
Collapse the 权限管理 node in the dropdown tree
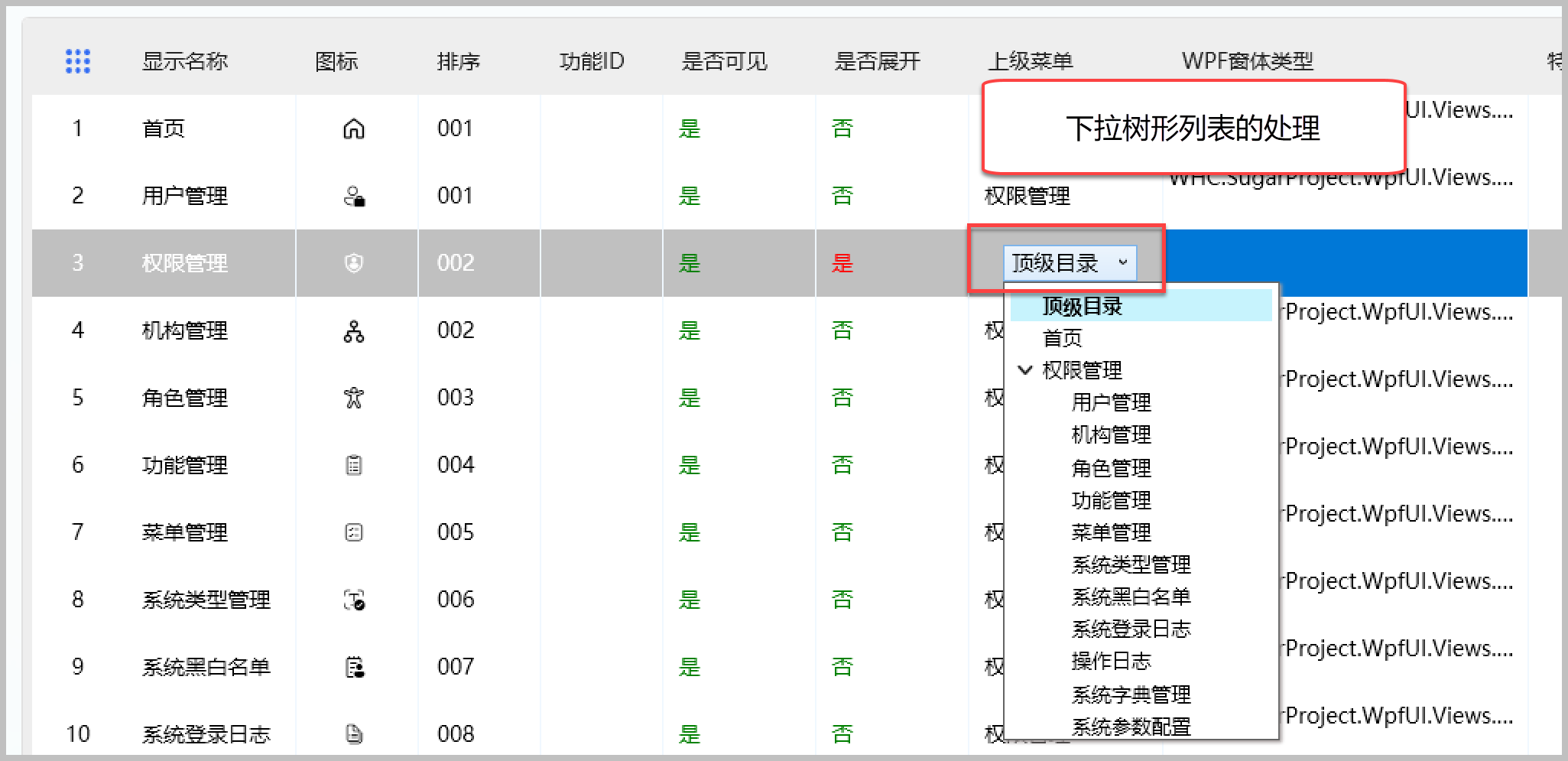click(1024, 371)
